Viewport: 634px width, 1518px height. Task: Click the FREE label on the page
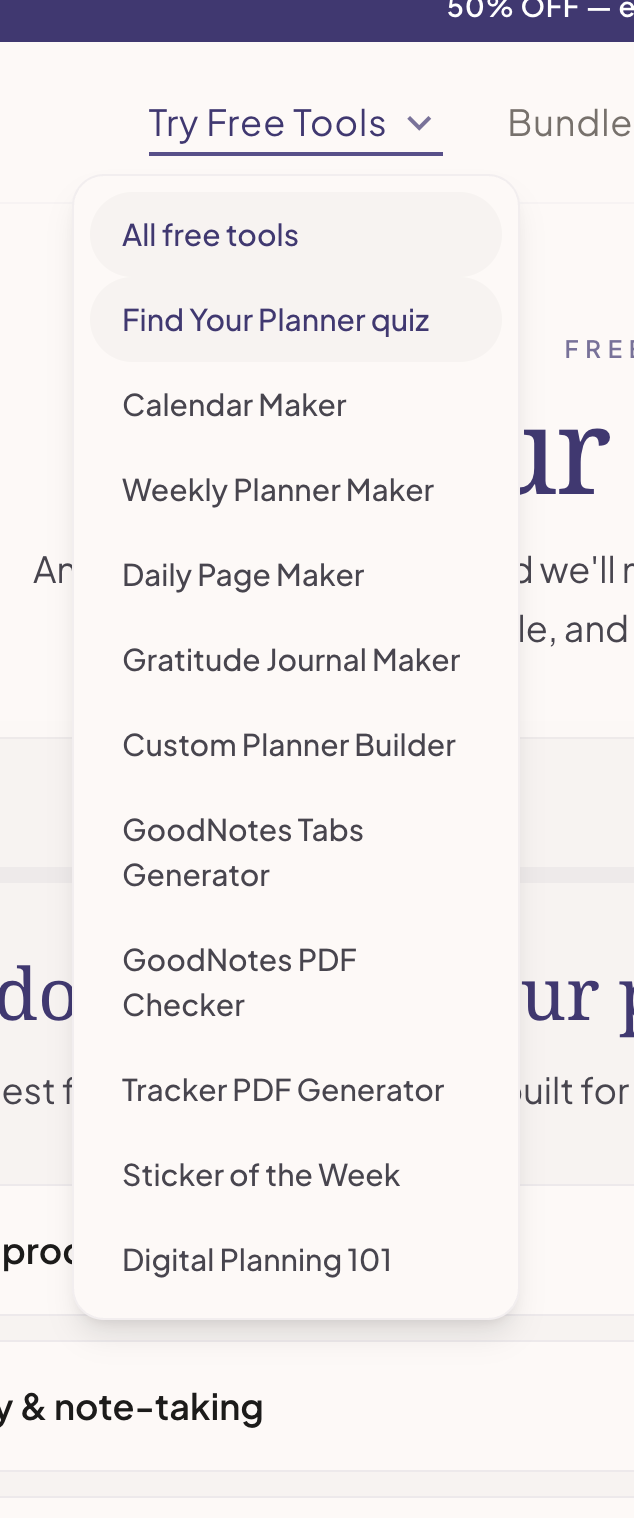600,349
